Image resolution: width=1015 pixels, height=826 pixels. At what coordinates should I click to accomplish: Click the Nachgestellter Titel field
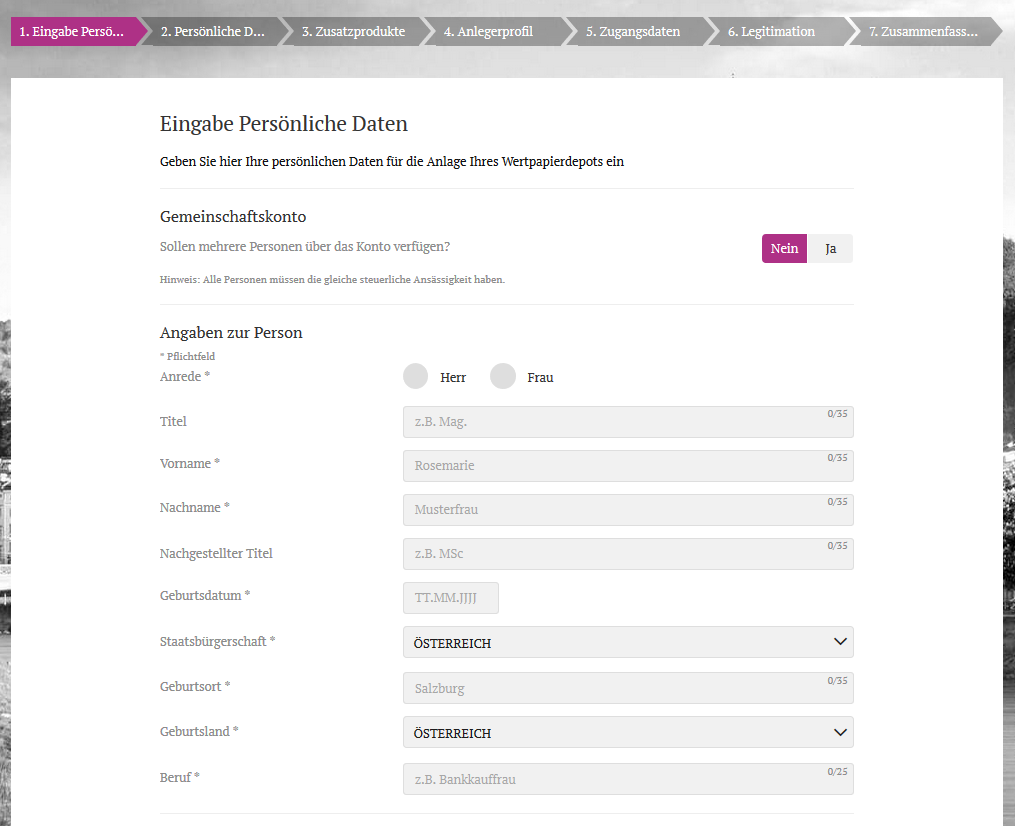tap(627, 553)
